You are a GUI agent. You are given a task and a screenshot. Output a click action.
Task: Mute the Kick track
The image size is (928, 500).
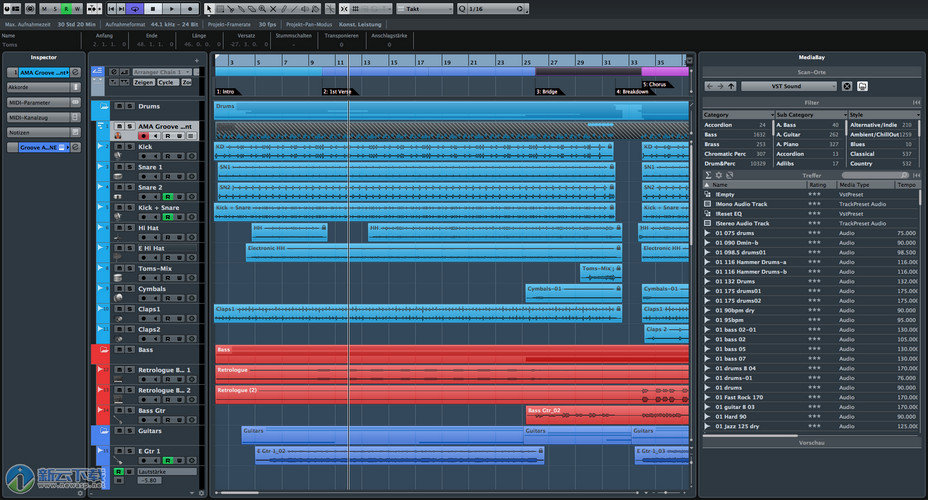click(x=120, y=147)
